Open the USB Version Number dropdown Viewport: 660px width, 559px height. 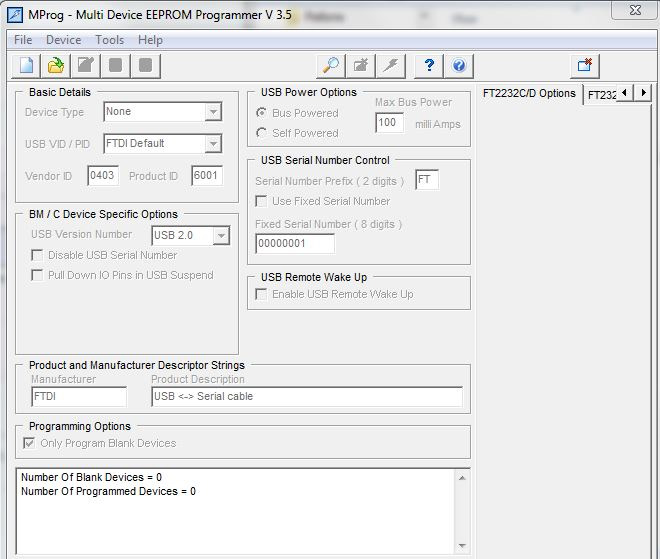(221, 236)
